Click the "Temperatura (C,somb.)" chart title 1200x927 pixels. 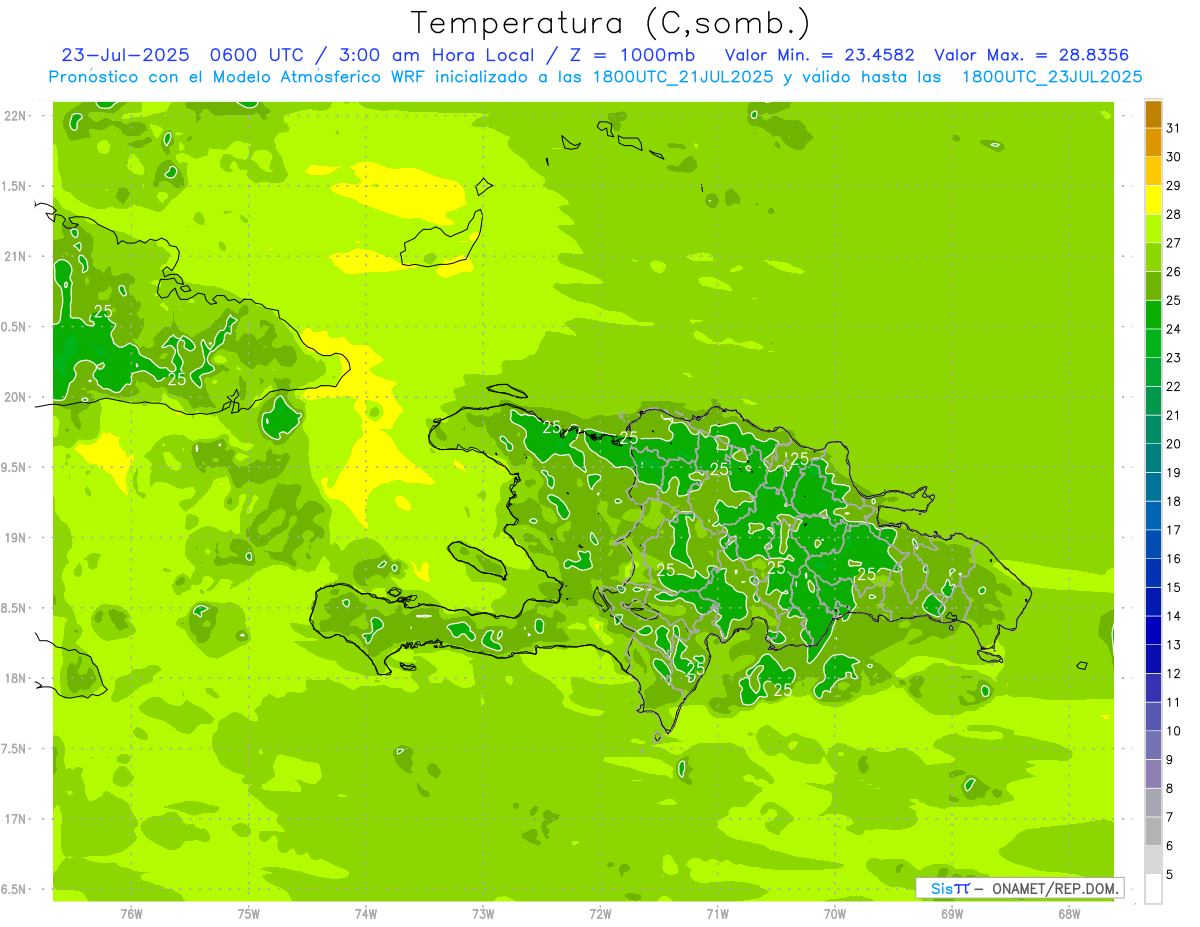click(611, 22)
